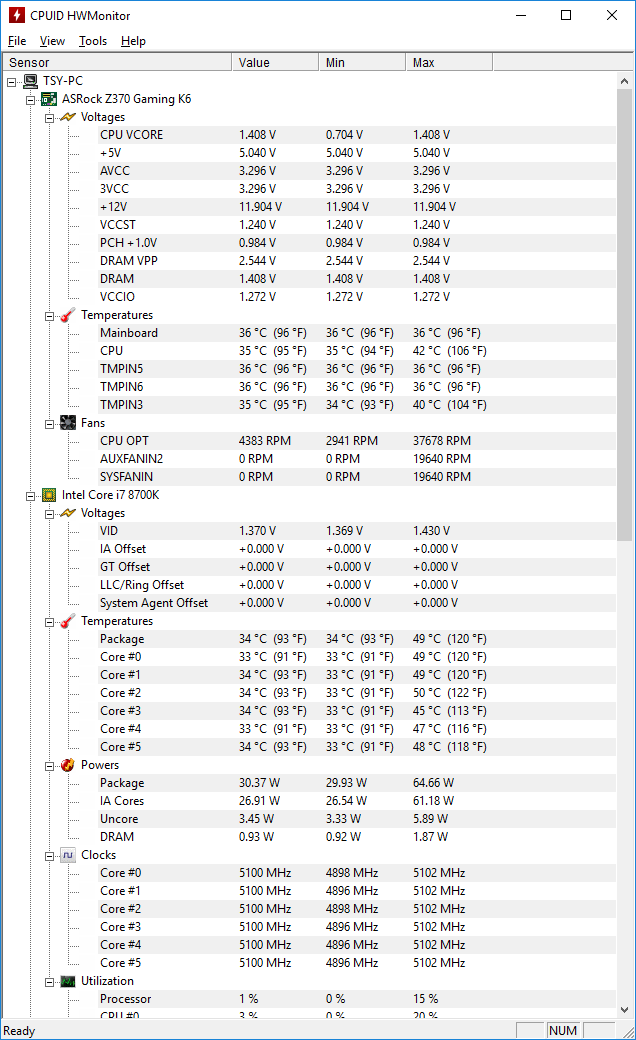The image size is (636, 1040).
Task: Collapse the Fans section
Action: point(49,423)
